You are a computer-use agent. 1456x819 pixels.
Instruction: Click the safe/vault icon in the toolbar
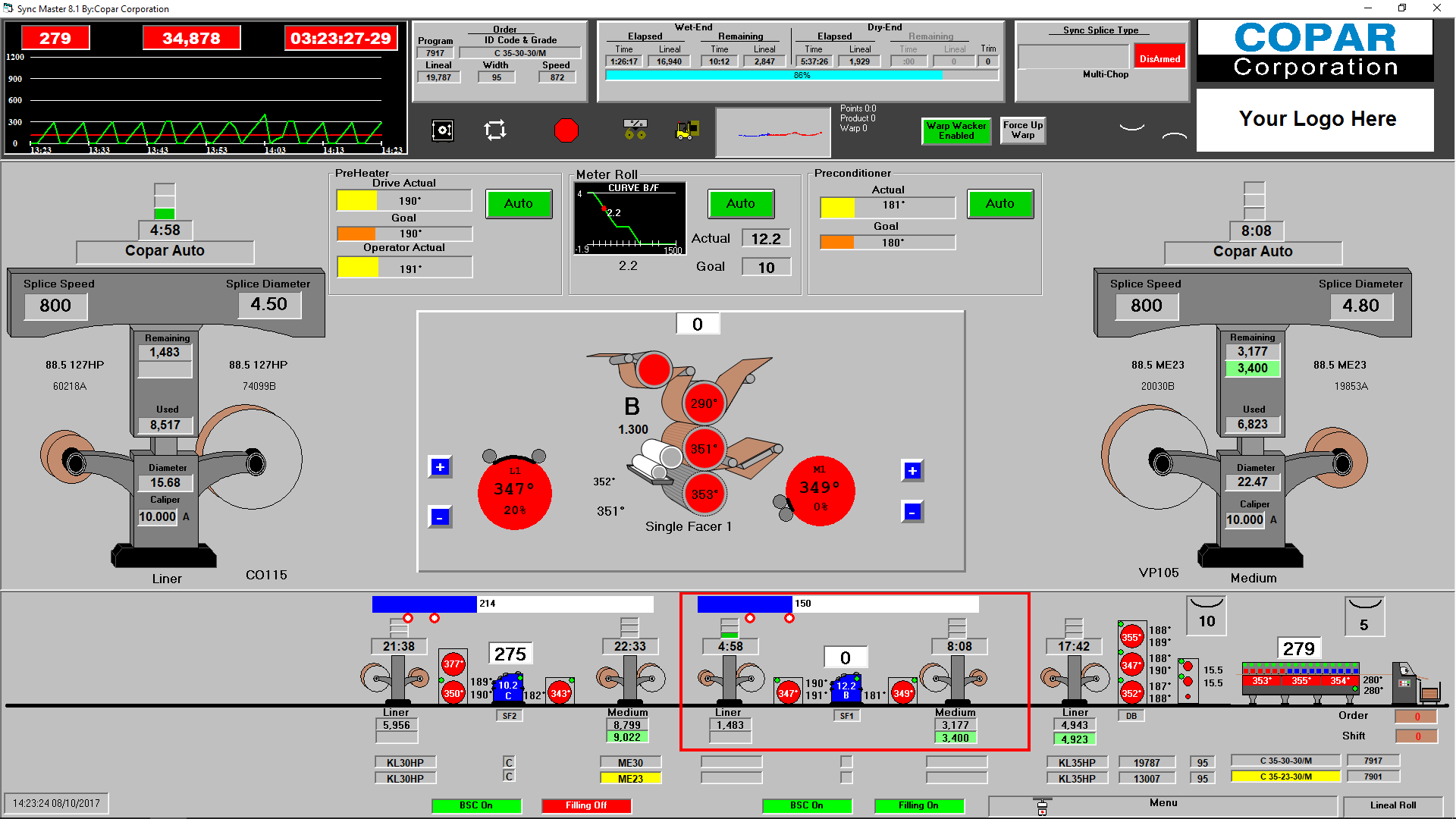tap(443, 130)
